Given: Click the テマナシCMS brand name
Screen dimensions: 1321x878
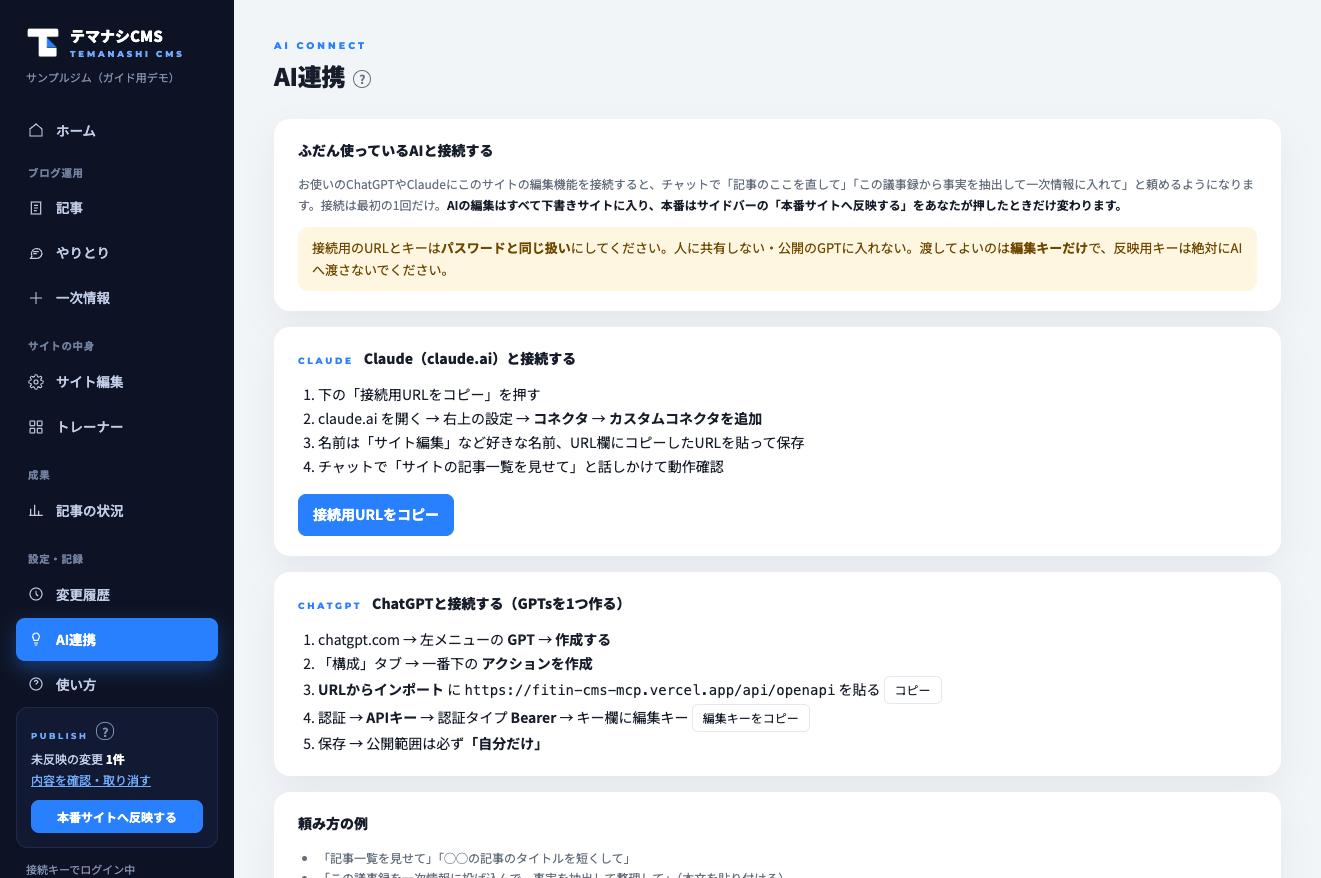Looking at the screenshot, I should click(x=116, y=36).
